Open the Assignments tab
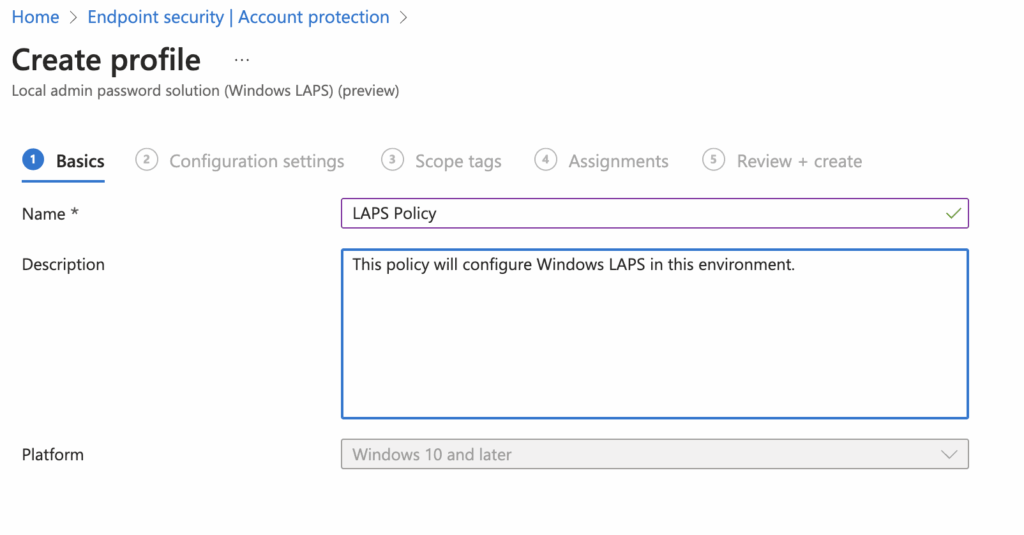The image size is (1024, 535). (x=618, y=161)
